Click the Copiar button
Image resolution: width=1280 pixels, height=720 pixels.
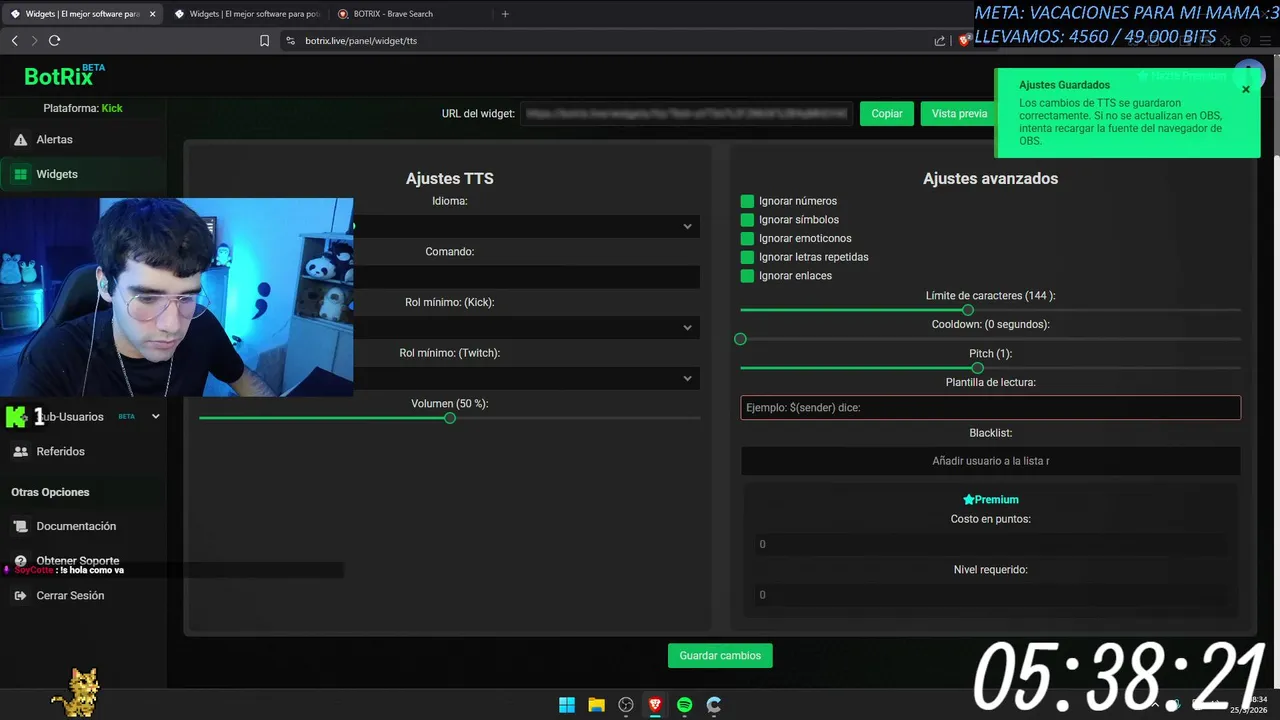tap(887, 114)
